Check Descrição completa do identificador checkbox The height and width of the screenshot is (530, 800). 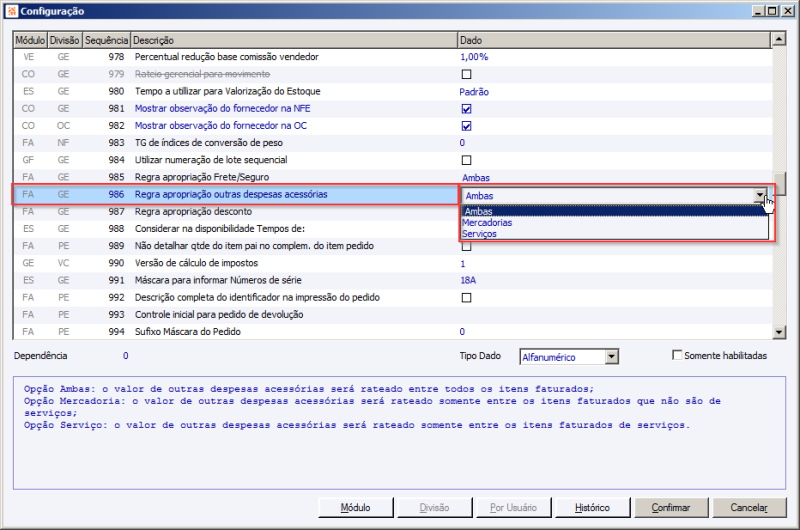[466, 297]
